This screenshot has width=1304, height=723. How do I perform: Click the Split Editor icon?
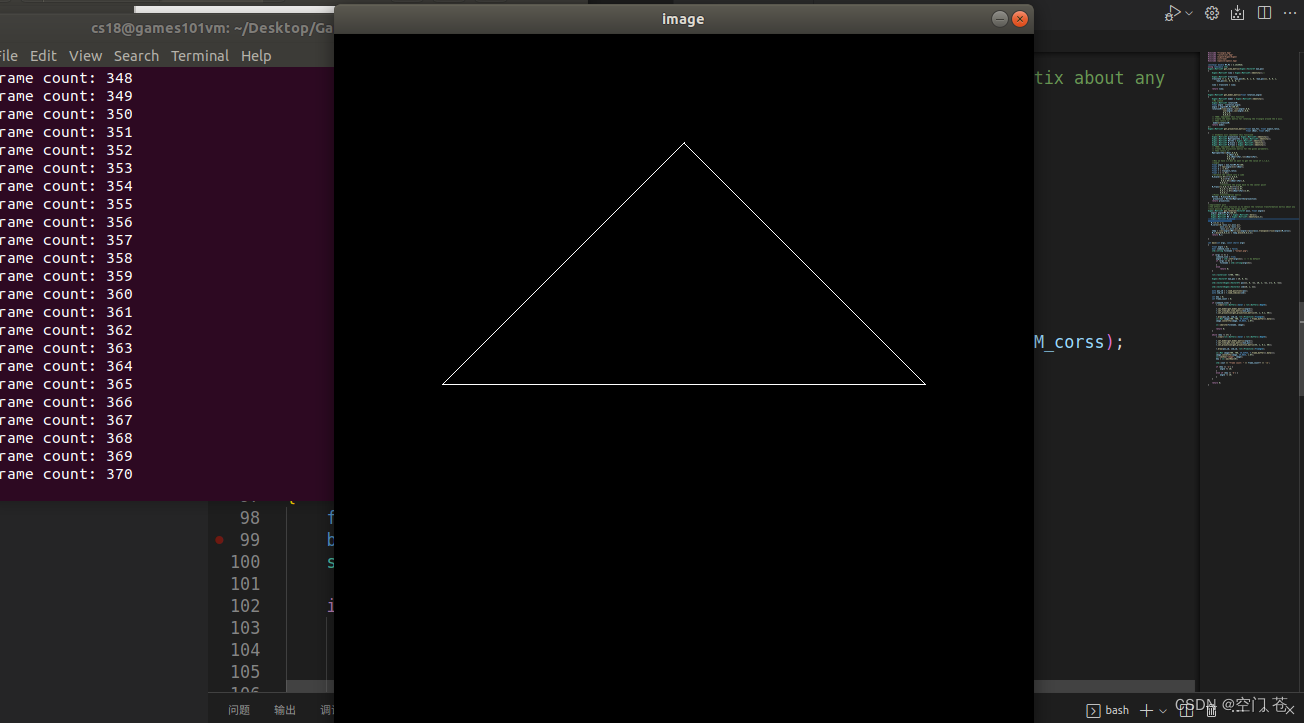point(1264,13)
